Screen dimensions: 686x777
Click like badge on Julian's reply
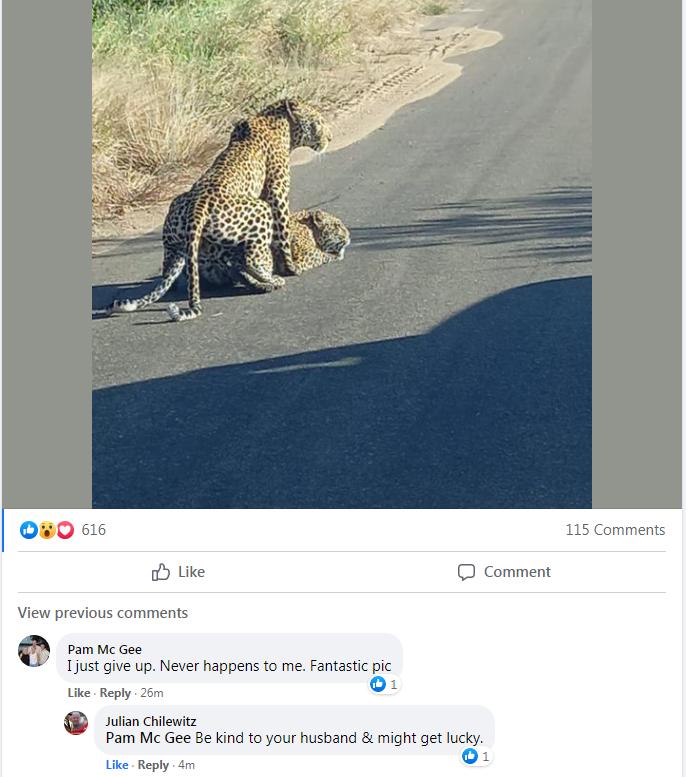tap(476, 756)
